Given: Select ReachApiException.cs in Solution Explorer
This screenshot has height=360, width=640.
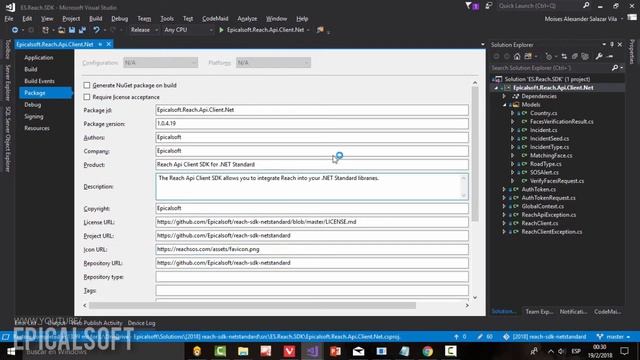Looking at the screenshot, I should click(549, 215).
